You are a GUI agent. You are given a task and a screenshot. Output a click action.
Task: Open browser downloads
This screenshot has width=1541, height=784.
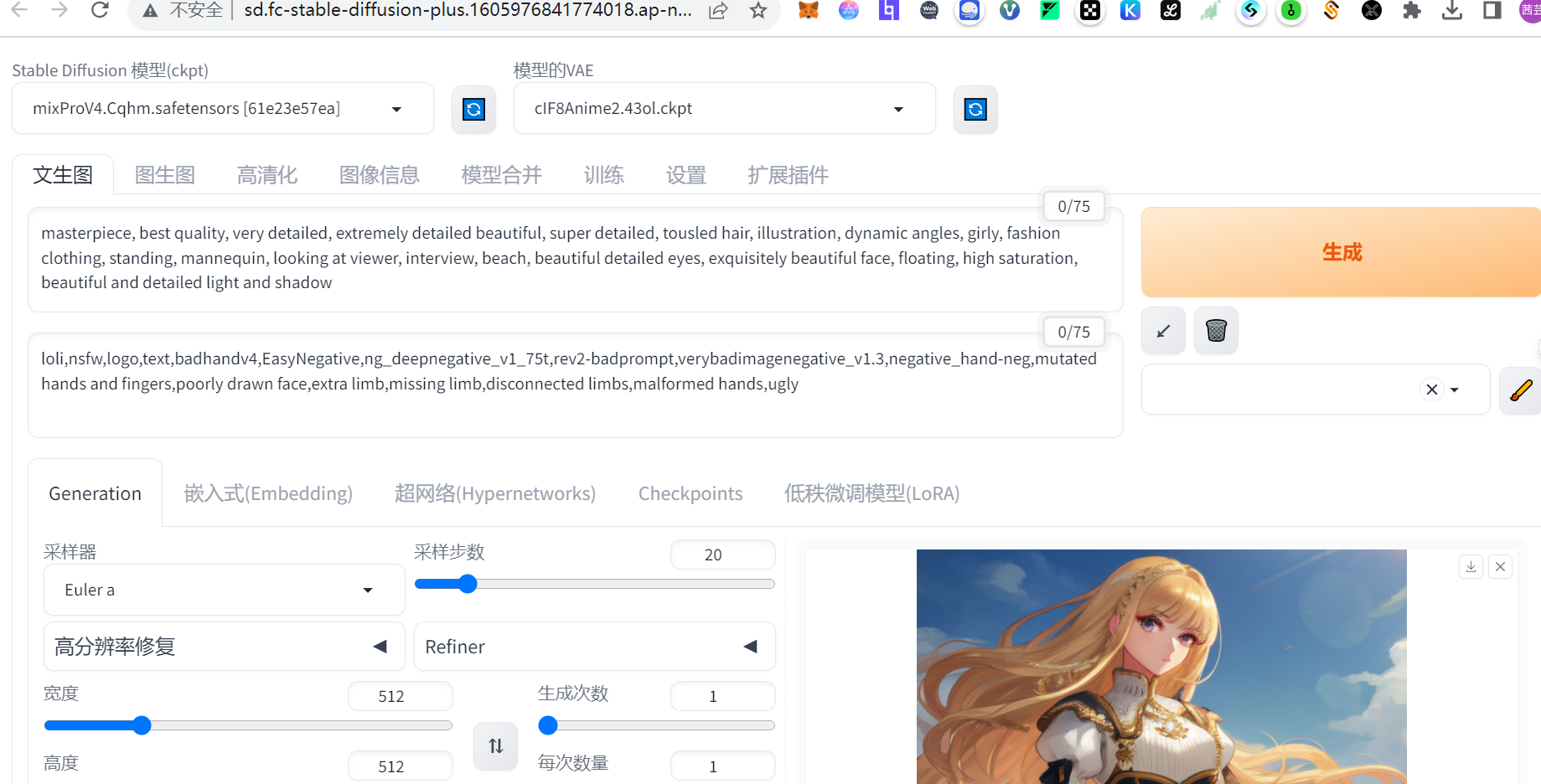coord(1452,11)
